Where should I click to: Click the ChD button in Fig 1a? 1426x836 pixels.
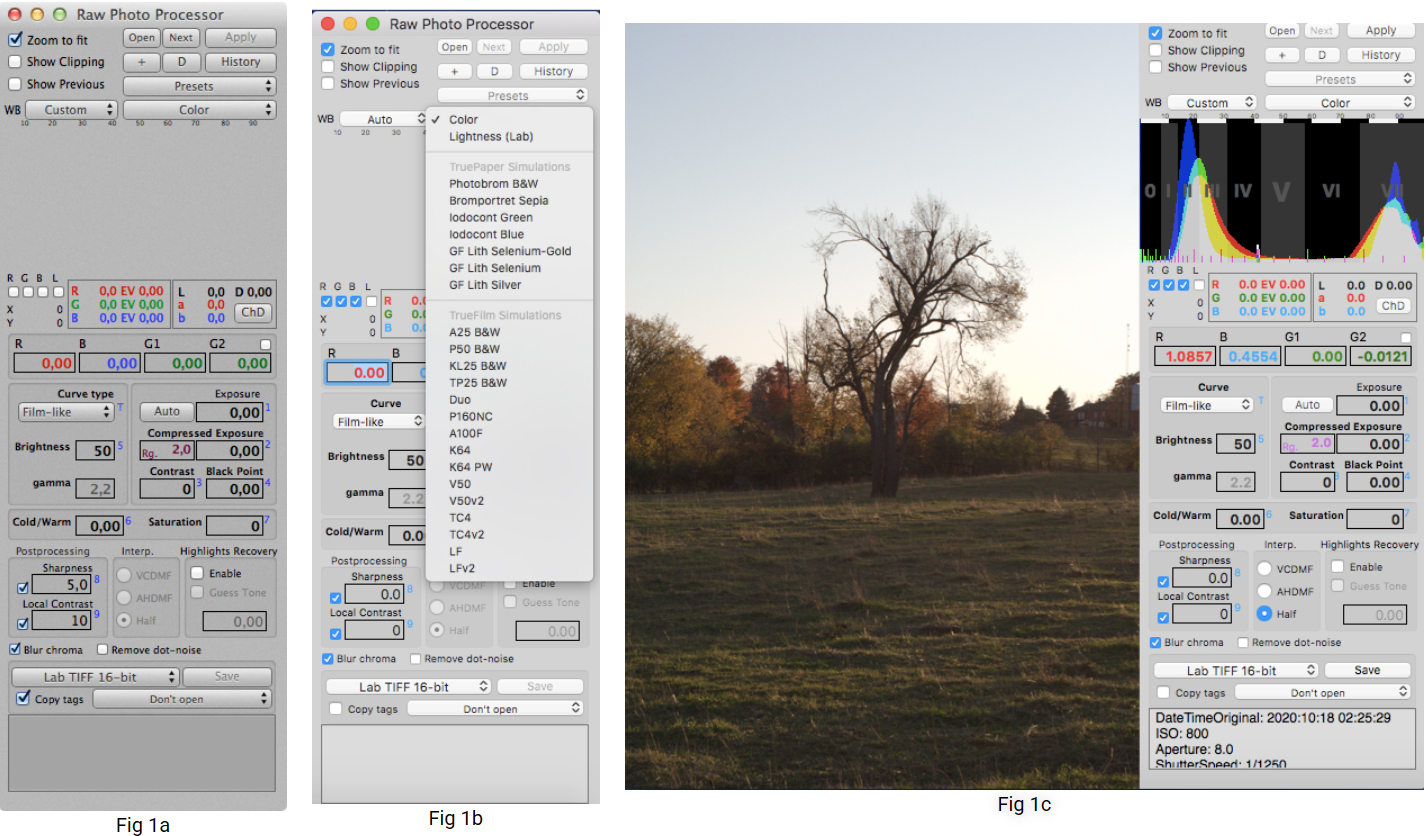pos(253,312)
